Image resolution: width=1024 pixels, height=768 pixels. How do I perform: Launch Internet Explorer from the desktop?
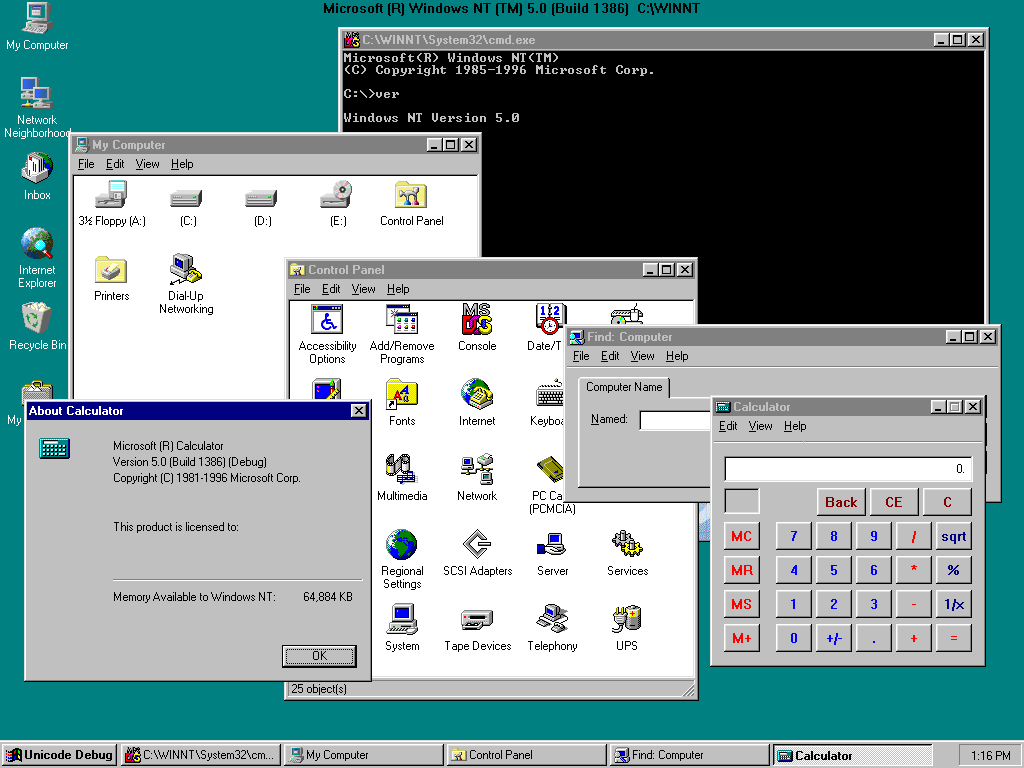pos(36,245)
